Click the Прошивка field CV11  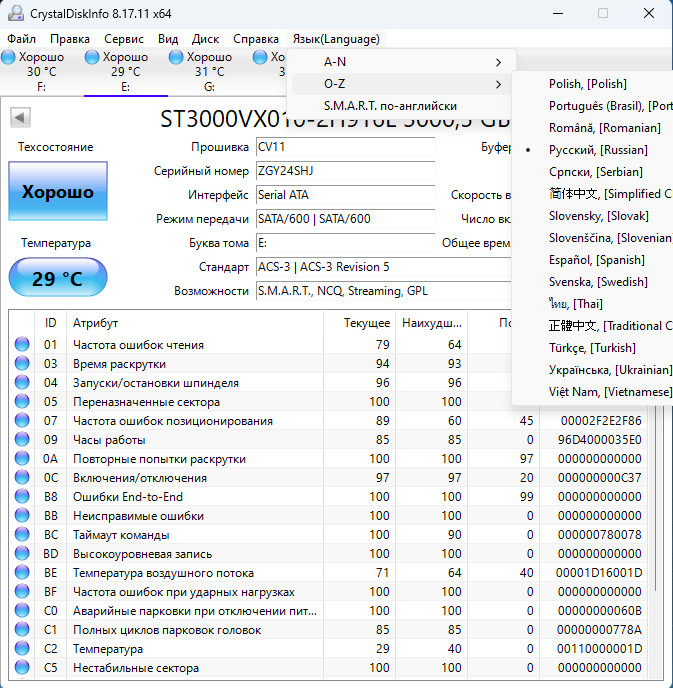345,147
